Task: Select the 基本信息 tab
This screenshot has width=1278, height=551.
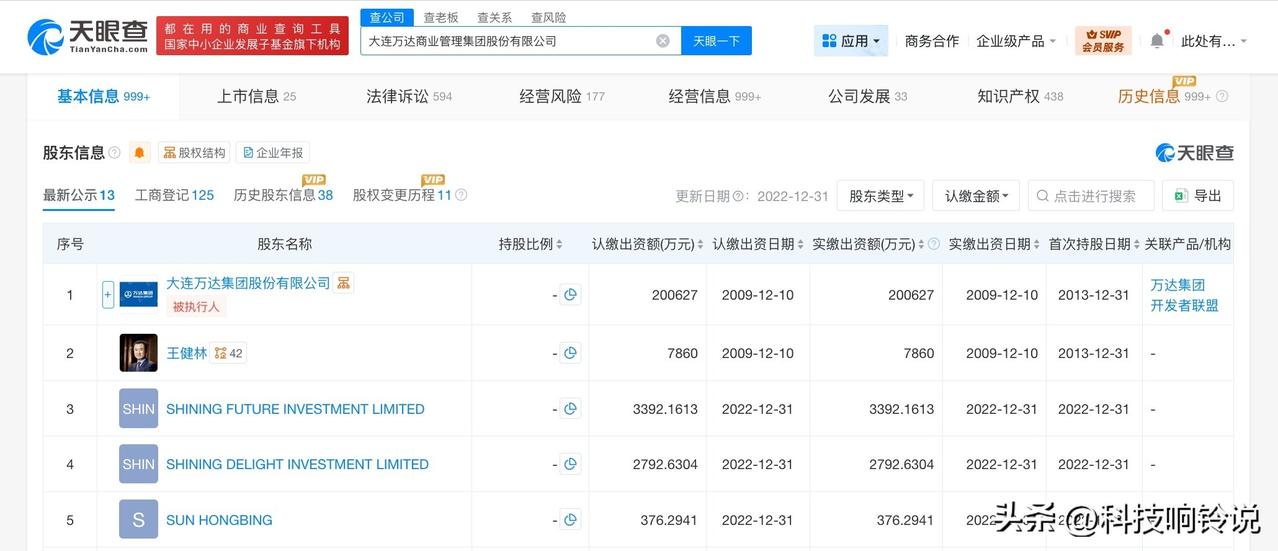Action: point(104,96)
